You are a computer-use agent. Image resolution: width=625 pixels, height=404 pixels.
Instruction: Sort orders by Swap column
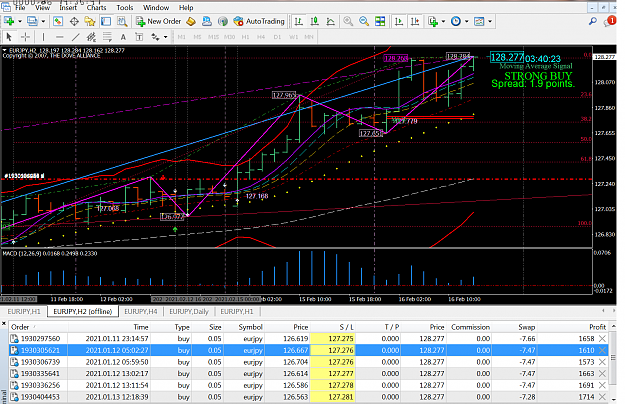[527, 327]
